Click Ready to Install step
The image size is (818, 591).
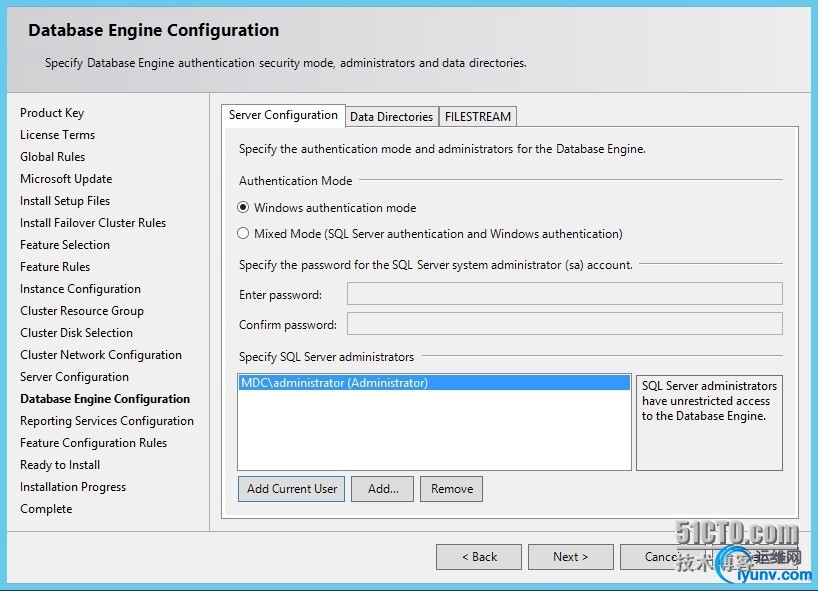click(x=60, y=465)
